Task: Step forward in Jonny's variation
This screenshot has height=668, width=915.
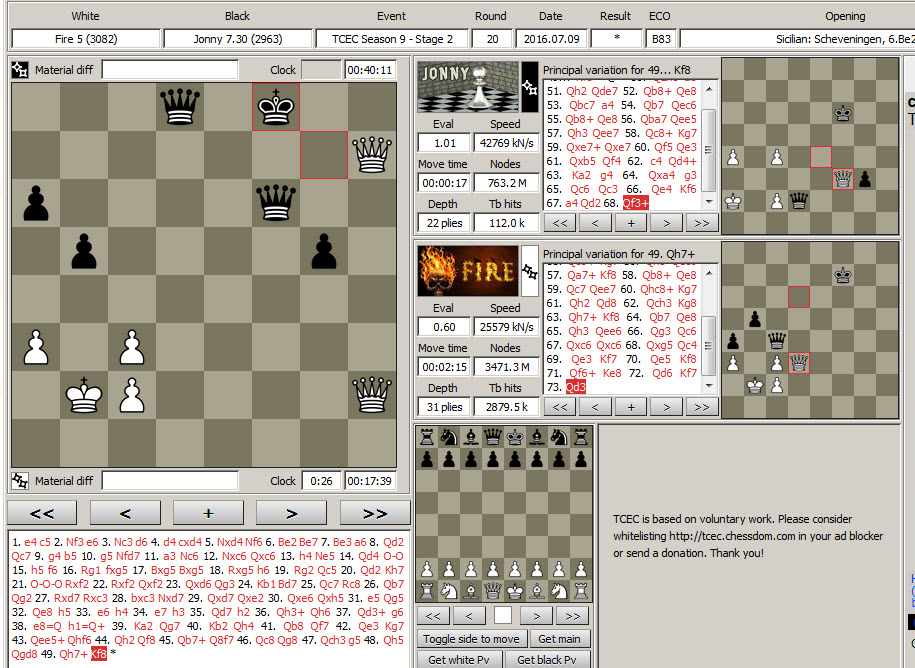Action: click(666, 223)
